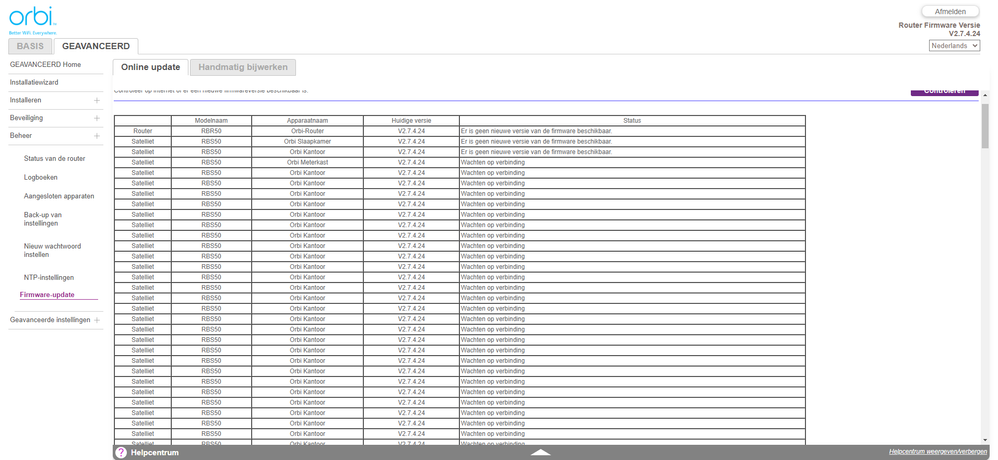Click the Huidige versie column header
The height and width of the screenshot is (460, 998).
(411, 120)
